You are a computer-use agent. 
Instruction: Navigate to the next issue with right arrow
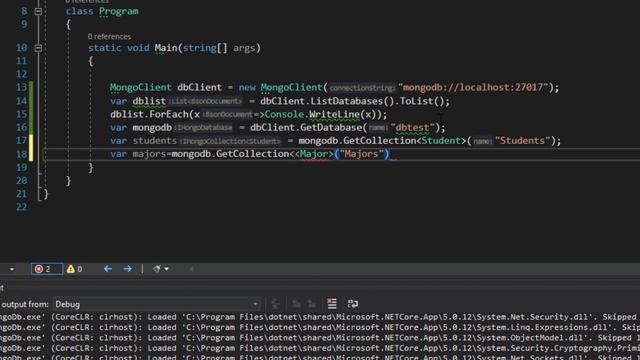(127, 269)
